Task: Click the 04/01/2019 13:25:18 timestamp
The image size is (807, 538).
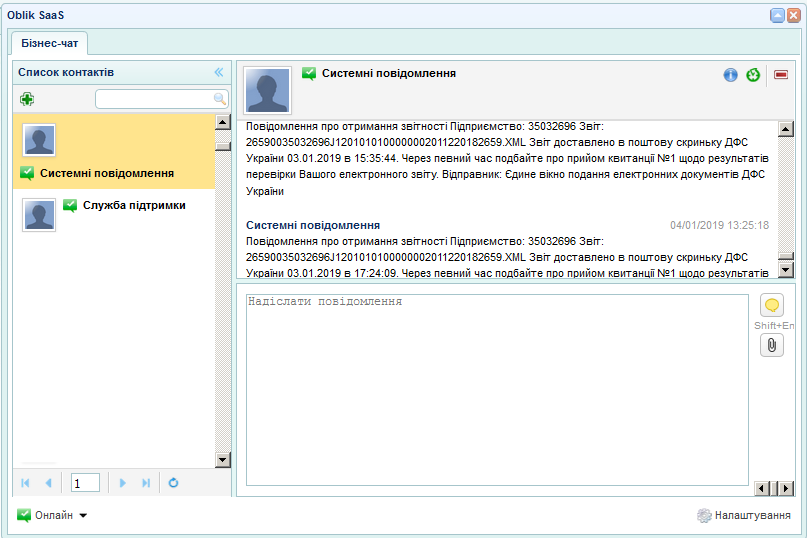Action: pyautogui.click(x=719, y=225)
